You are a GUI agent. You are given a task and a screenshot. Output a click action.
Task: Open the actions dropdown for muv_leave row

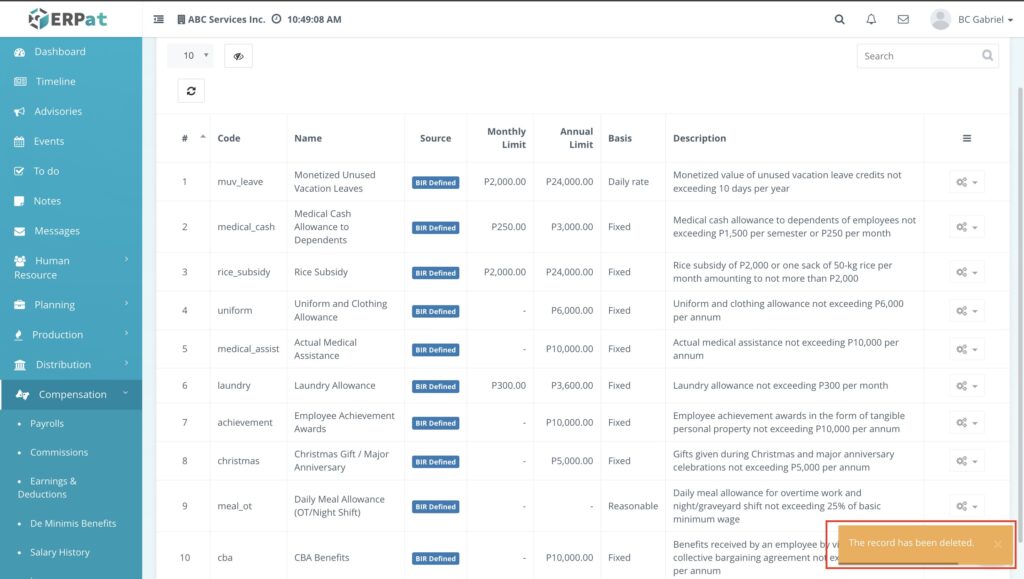coord(966,182)
